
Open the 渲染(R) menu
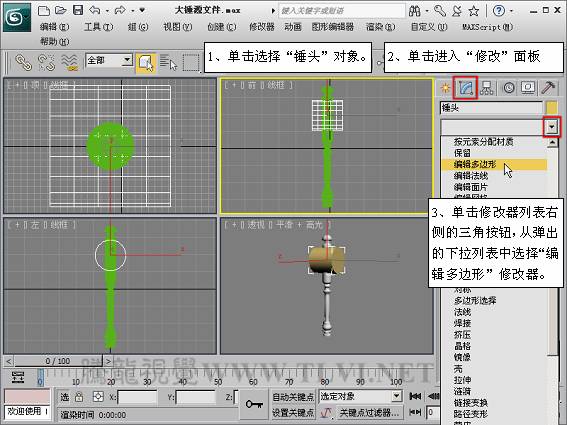[380, 27]
